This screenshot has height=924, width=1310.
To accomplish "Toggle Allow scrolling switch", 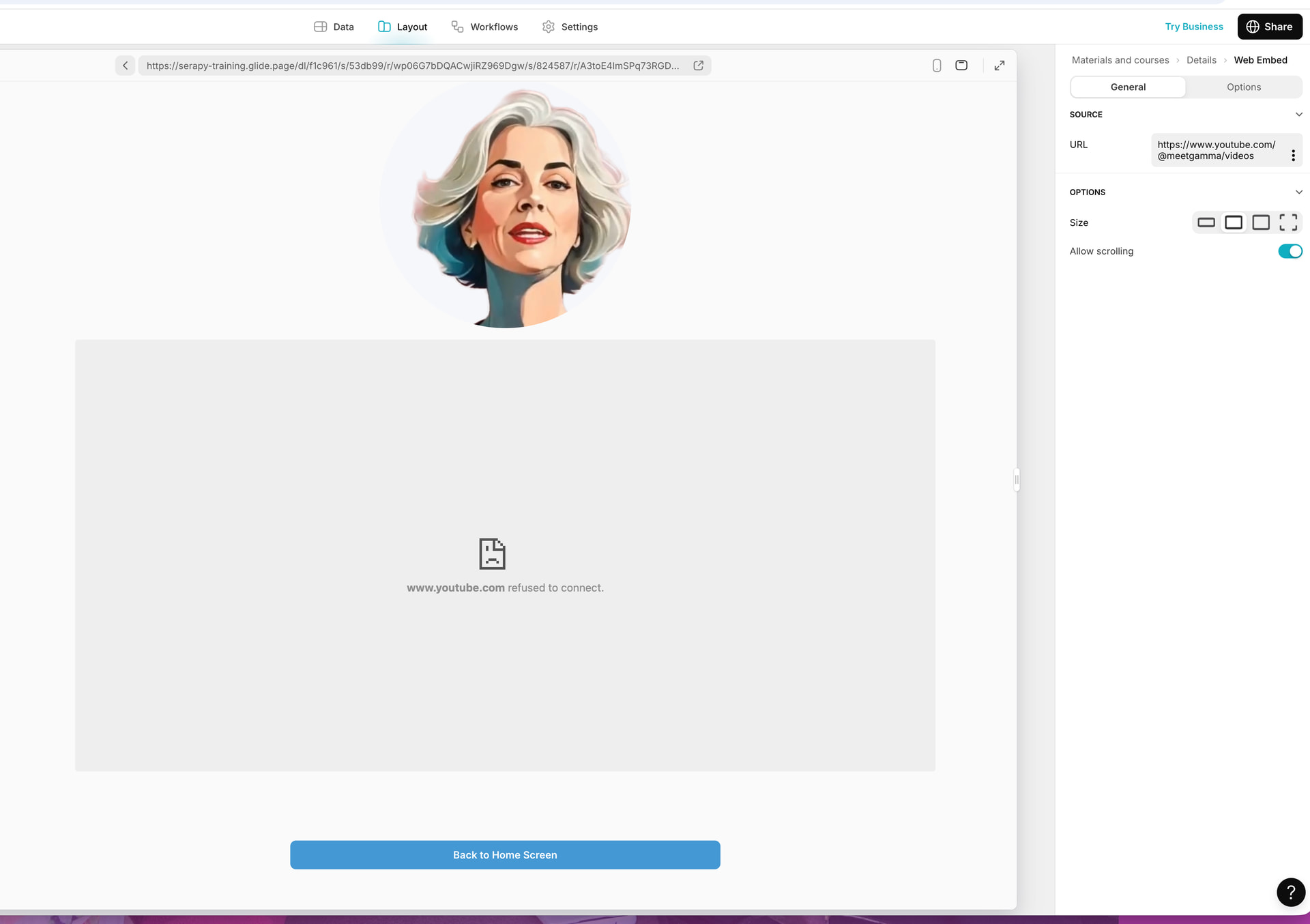I will tap(1290, 251).
